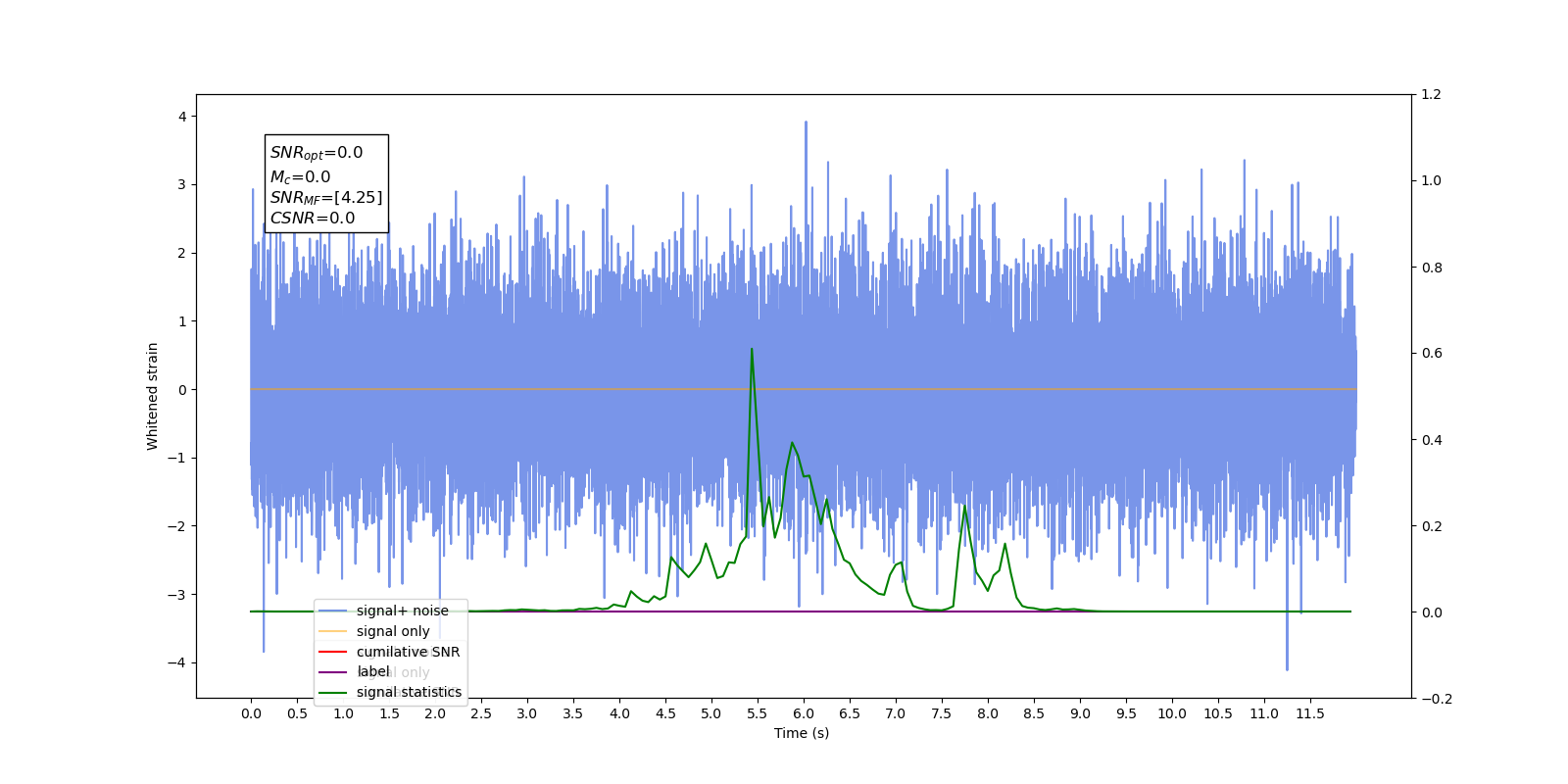
Task: Click the 5.5 tick on the time axis
Action: click(758, 713)
